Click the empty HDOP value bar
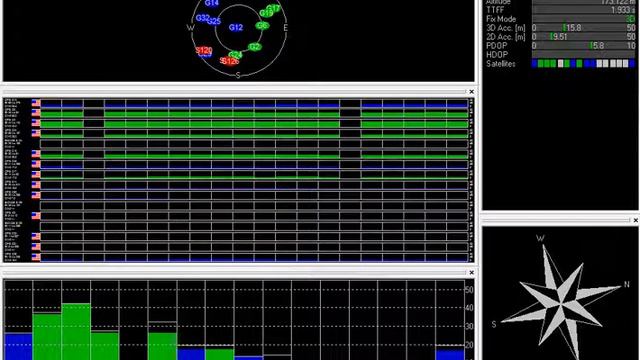This screenshot has height=360, width=640. coord(584,55)
